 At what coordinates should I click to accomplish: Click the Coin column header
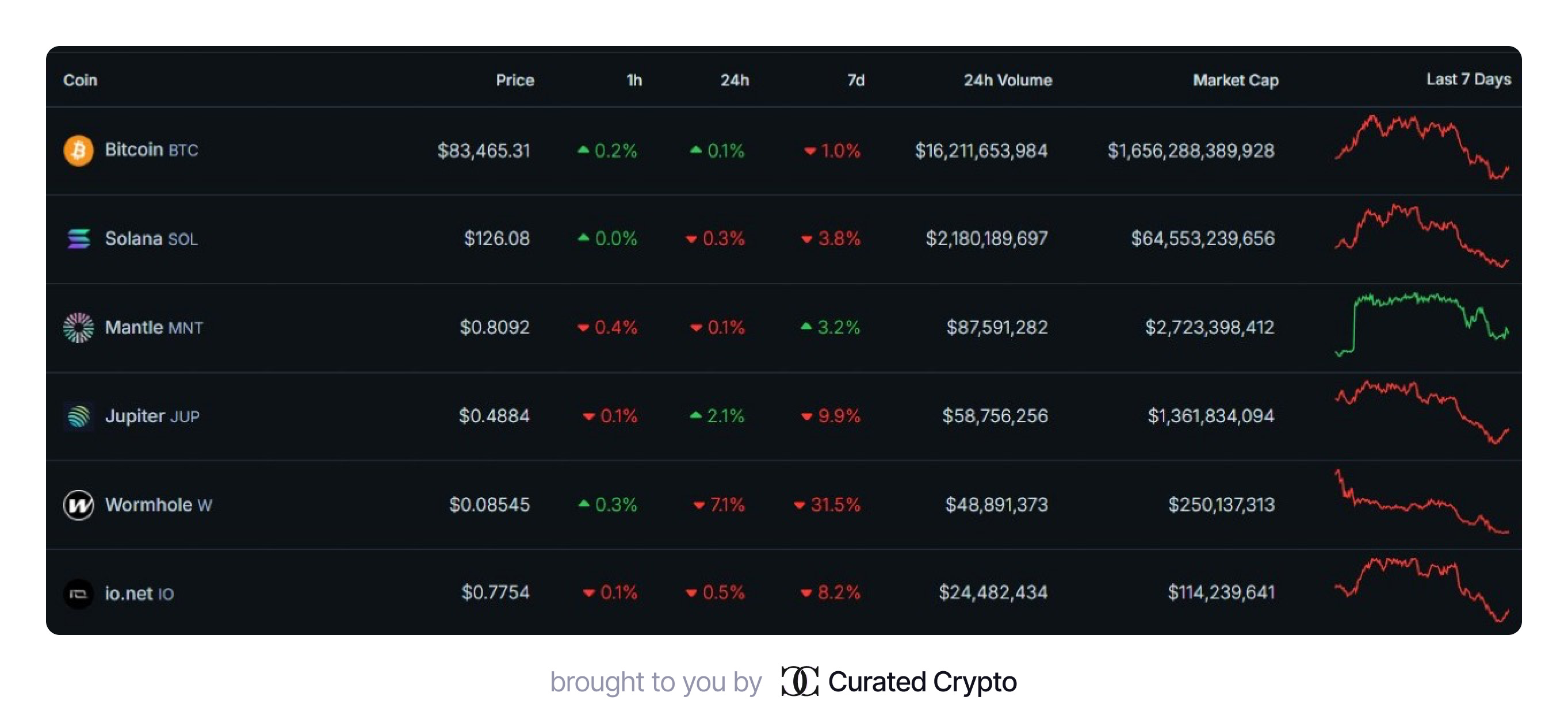click(81, 81)
